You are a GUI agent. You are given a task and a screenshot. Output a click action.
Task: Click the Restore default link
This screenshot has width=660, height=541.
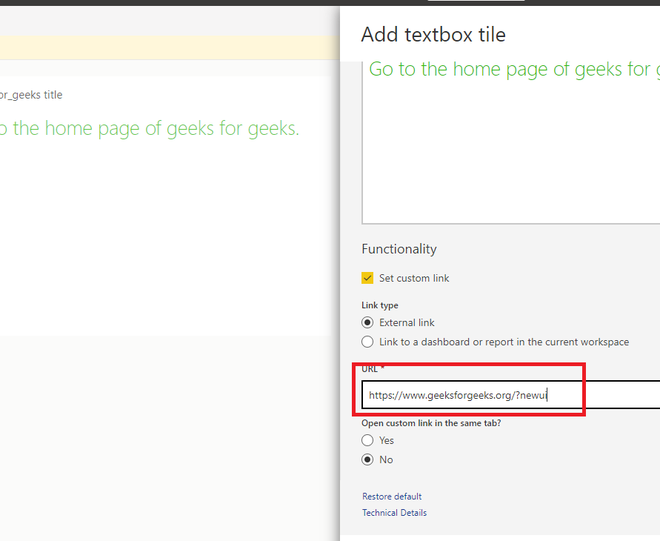pyautogui.click(x=392, y=497)
